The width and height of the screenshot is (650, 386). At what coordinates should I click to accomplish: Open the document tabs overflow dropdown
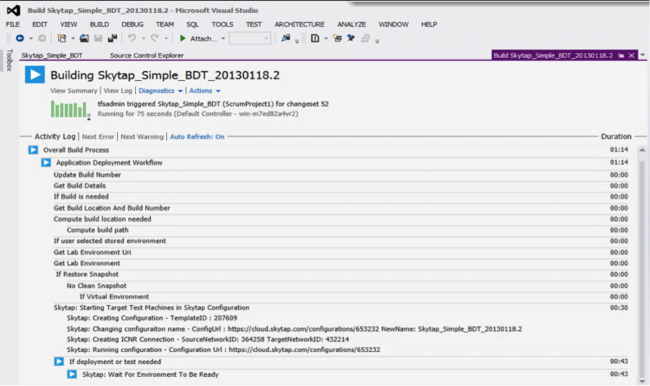coord(643,55)
